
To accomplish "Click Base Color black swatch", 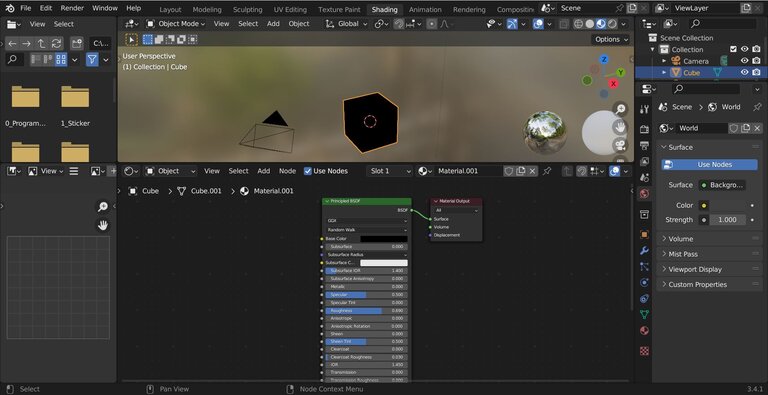I will tap(384, 239).
